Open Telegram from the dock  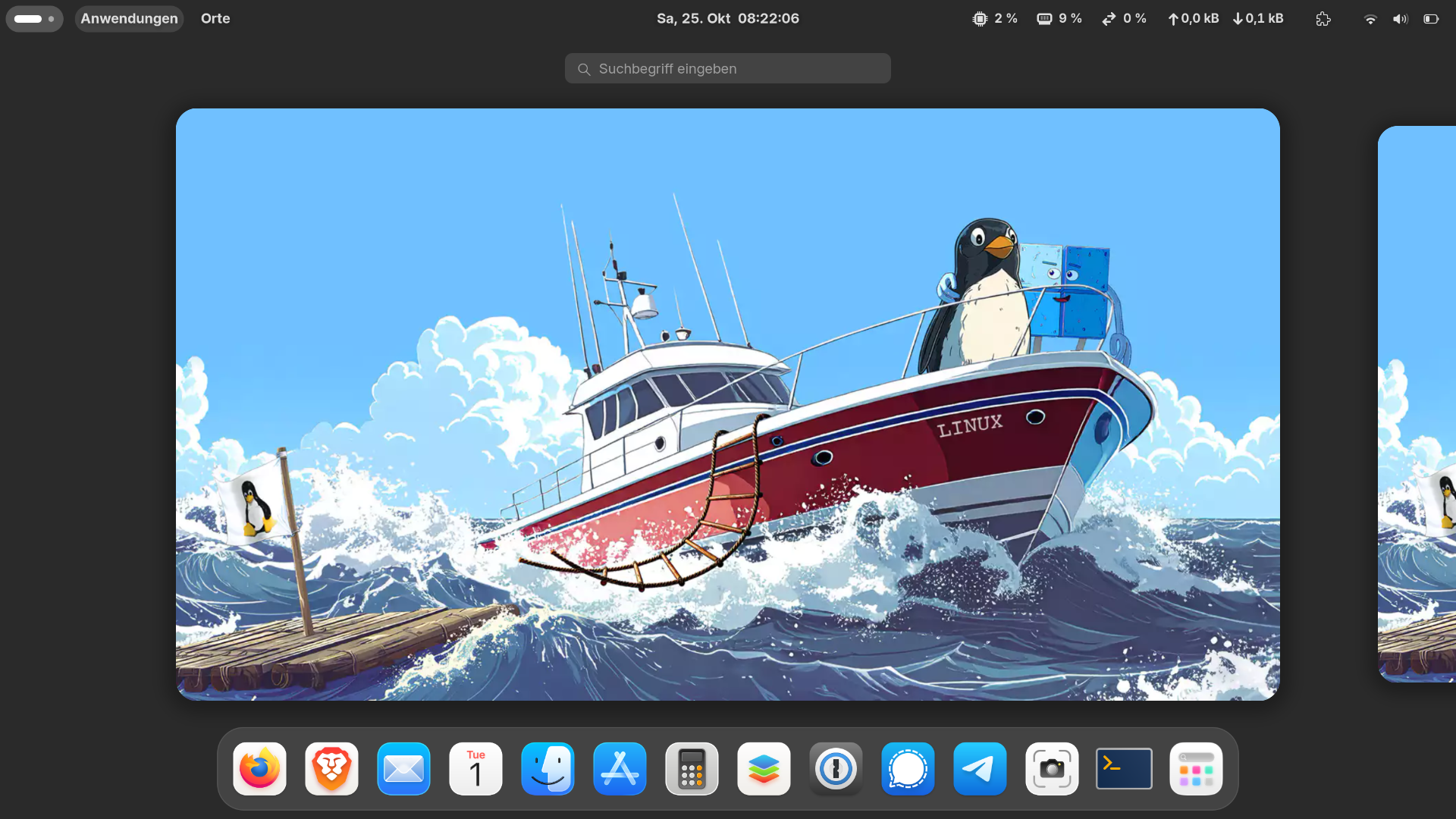coord(980,769)
